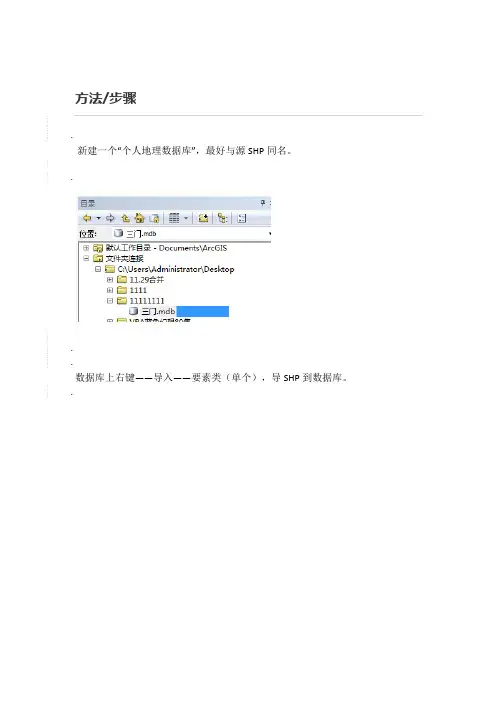Image resolution: width=496 pixels, height=702 pixels.
Task: Click the Forward arrow in catalog toolbar
Action: (x=110, y=218)
